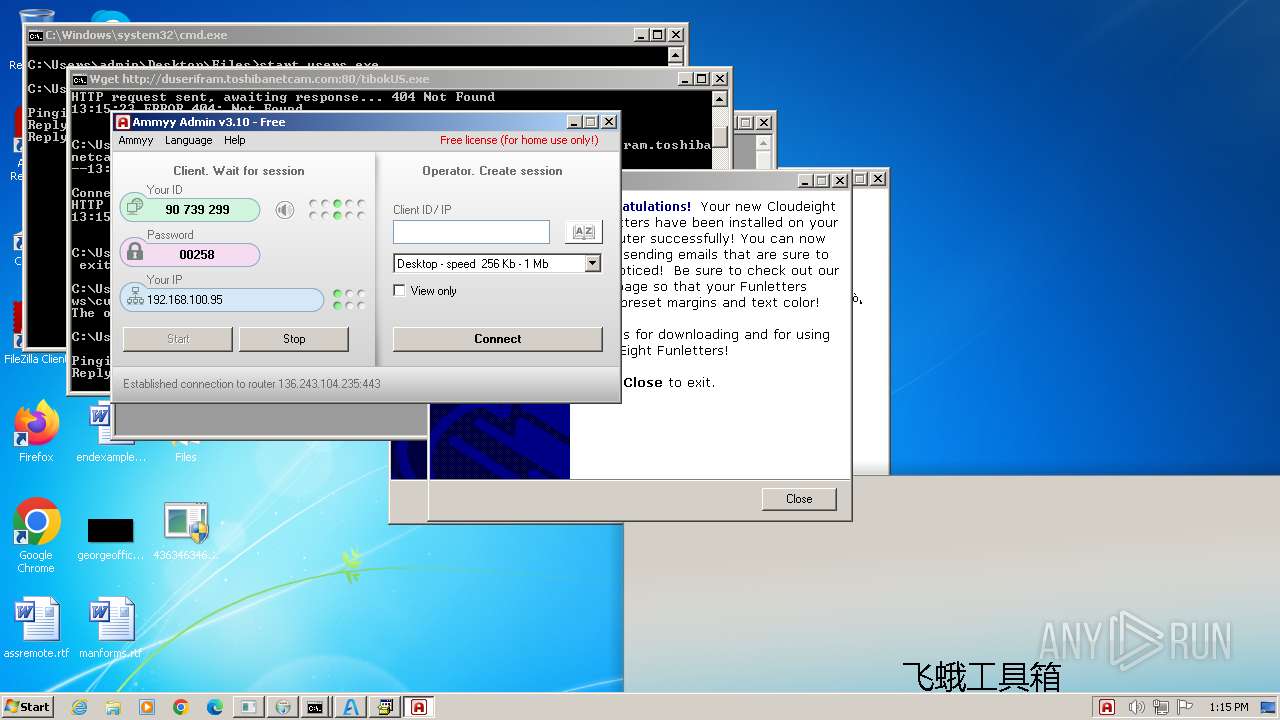This screenshot has height=720, width=1280.
Task: Open the Action Center flag icon
Action: [1186, 707]
